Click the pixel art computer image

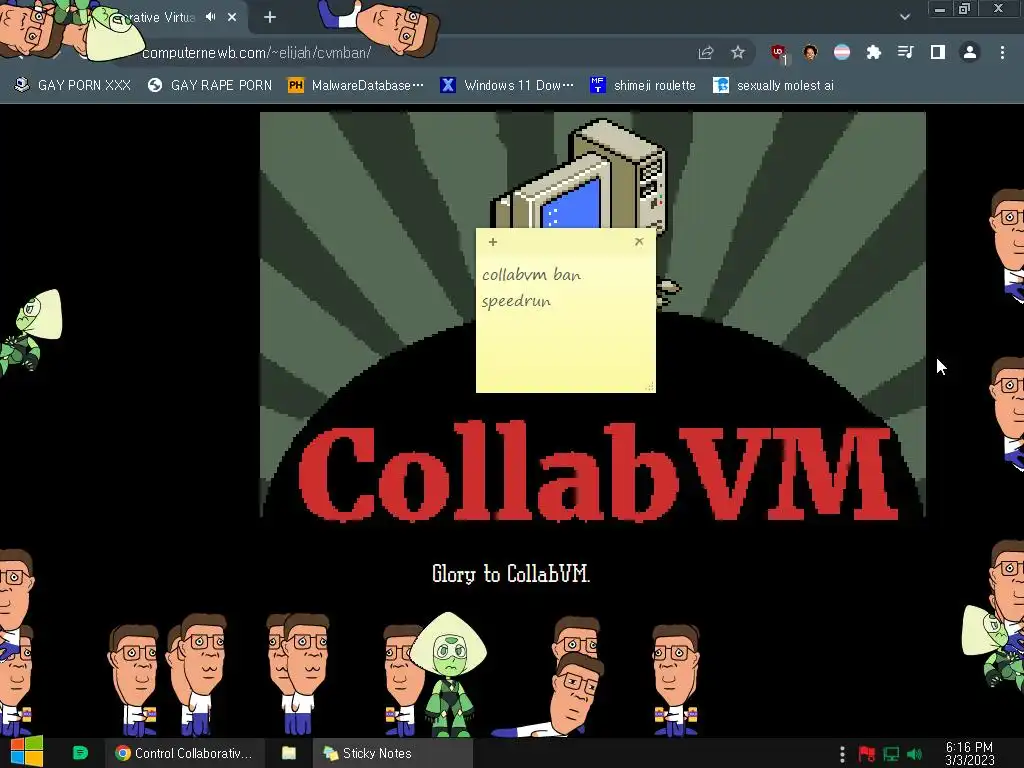pos(580,175)
